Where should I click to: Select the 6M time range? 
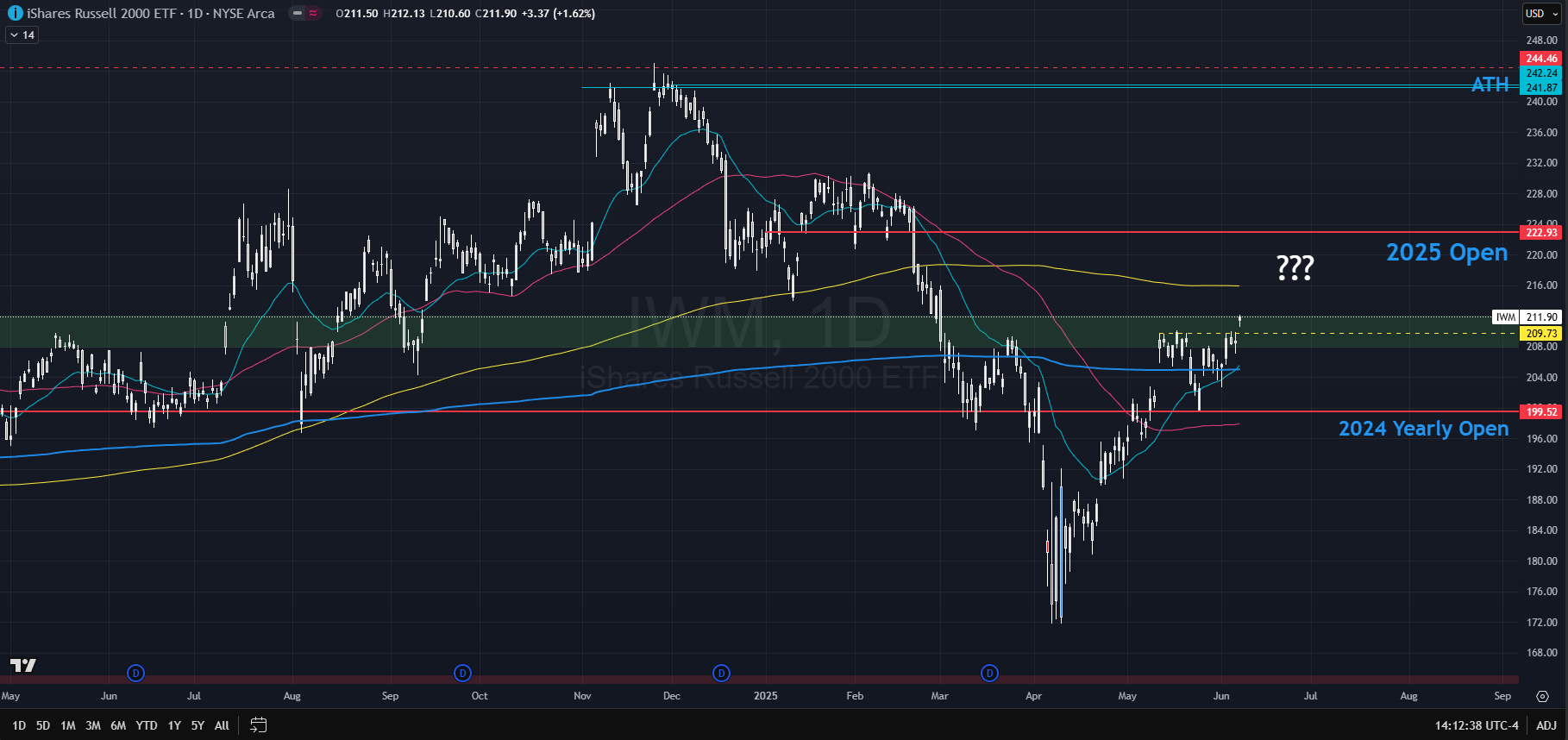118,725
